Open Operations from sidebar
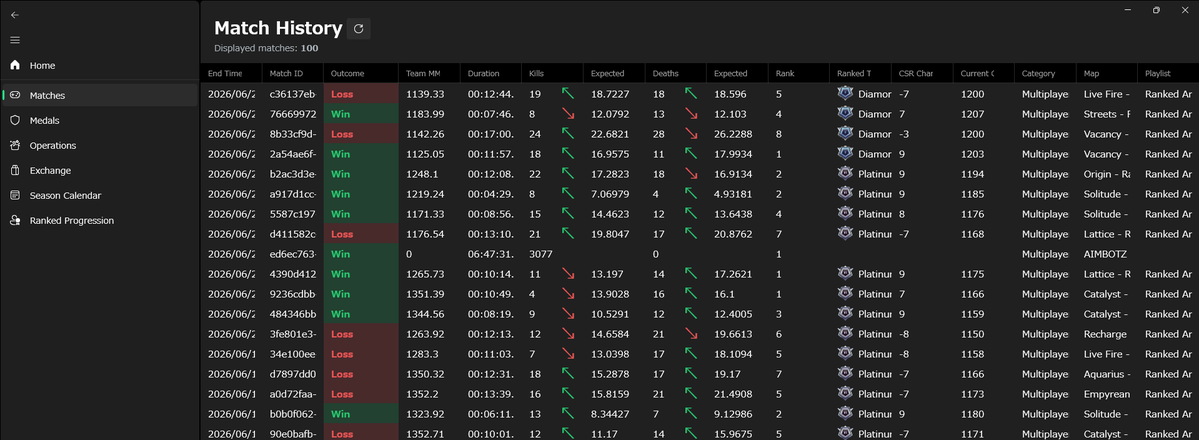The width and height of the screenshot is (1199, 440). click(99, 145)
